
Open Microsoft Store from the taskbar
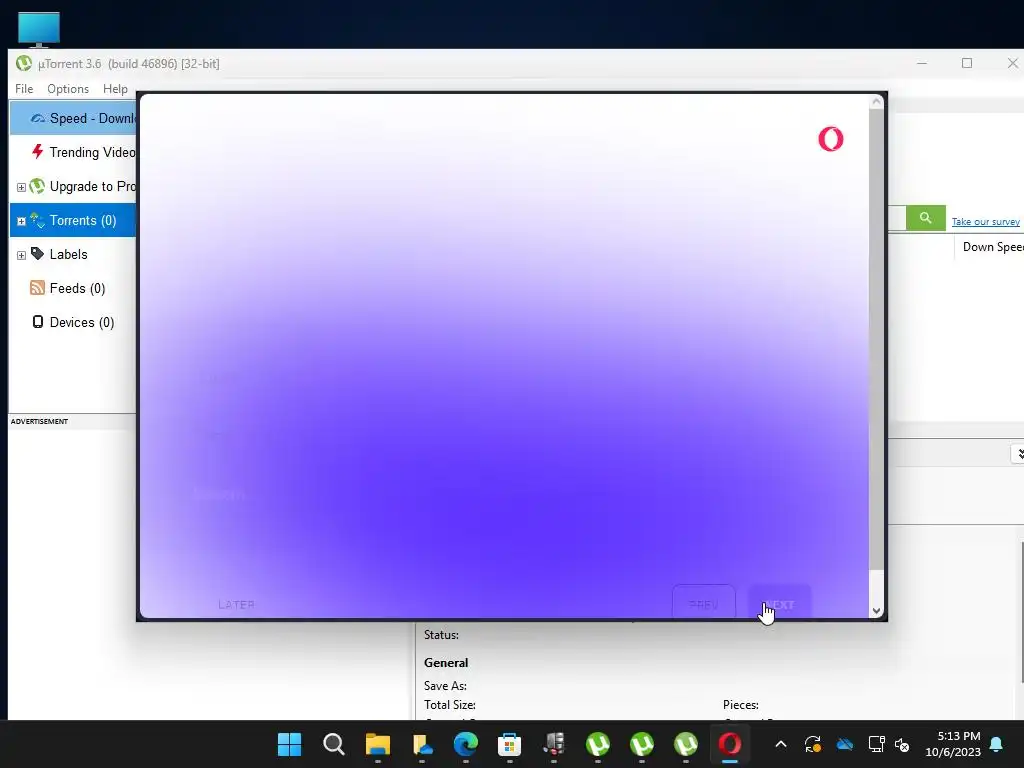(x=509, y=744)
